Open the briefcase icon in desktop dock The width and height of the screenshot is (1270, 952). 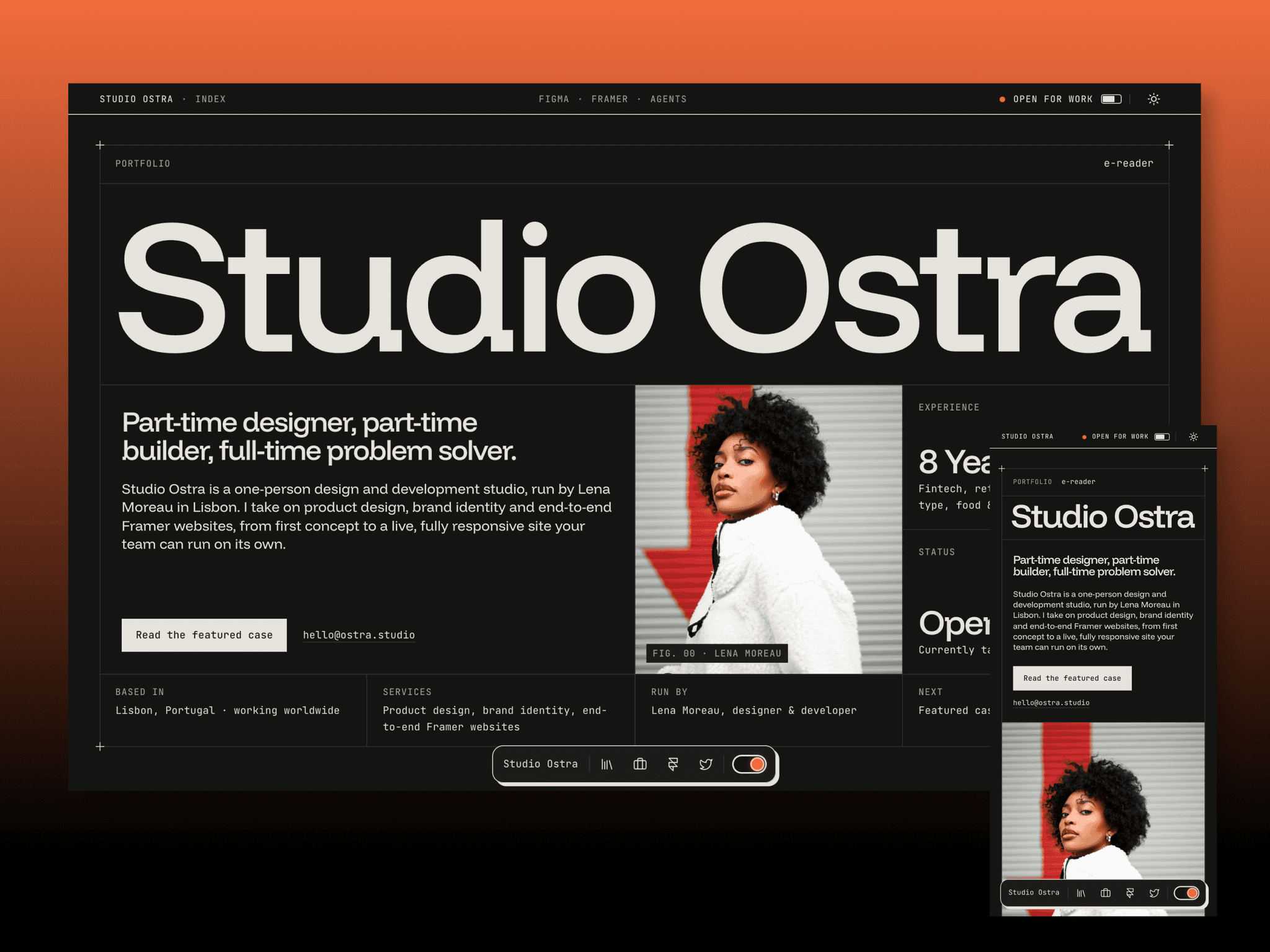click(x=640, y=764)
